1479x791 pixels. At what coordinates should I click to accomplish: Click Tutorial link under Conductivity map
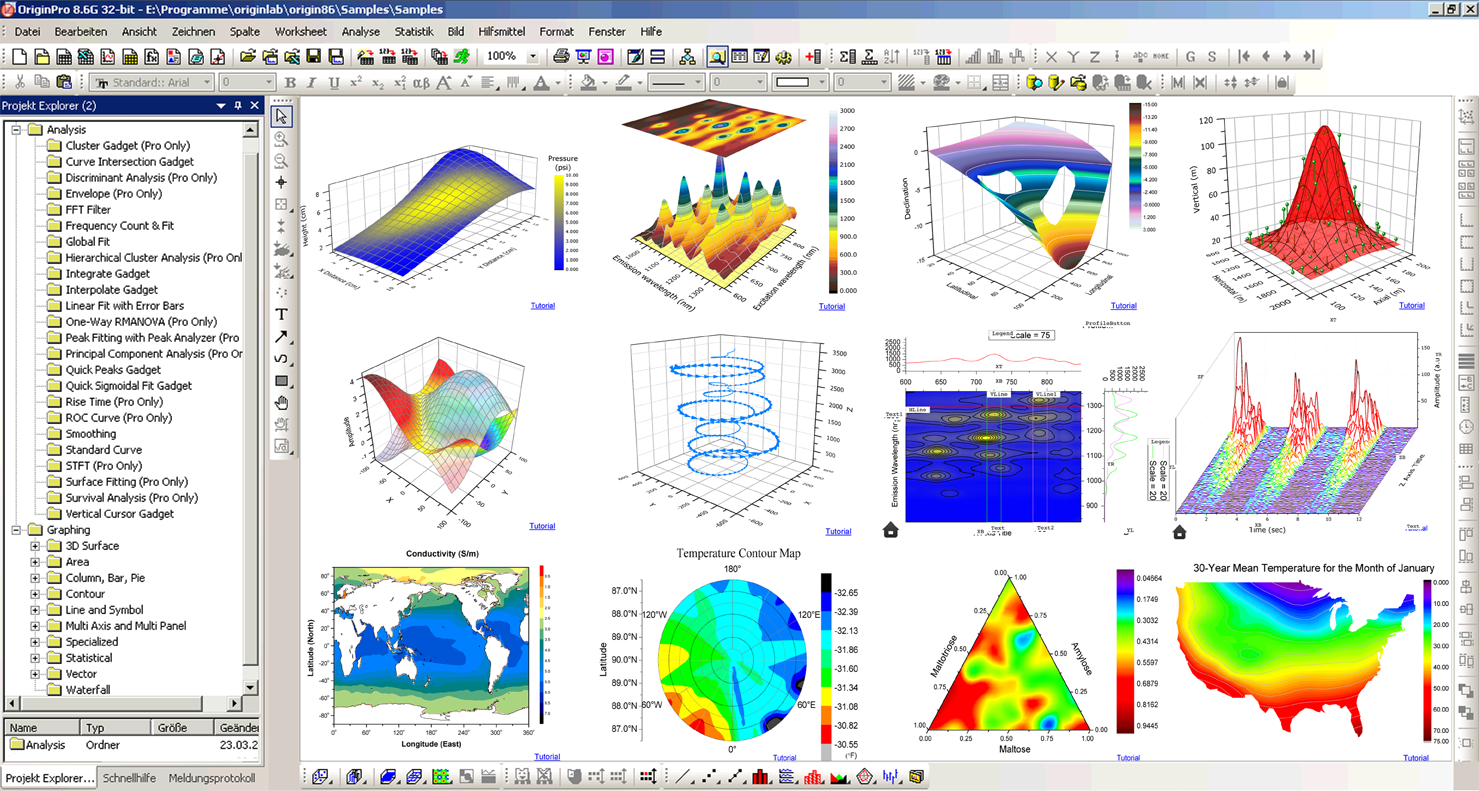point(547,757)
